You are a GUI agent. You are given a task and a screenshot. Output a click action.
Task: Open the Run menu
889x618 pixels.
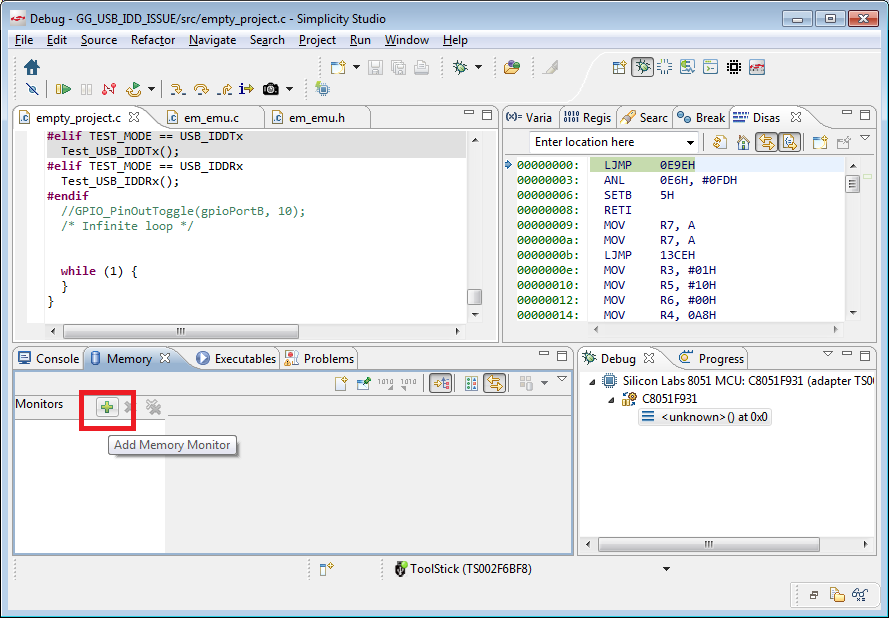[x=360, y=40]
